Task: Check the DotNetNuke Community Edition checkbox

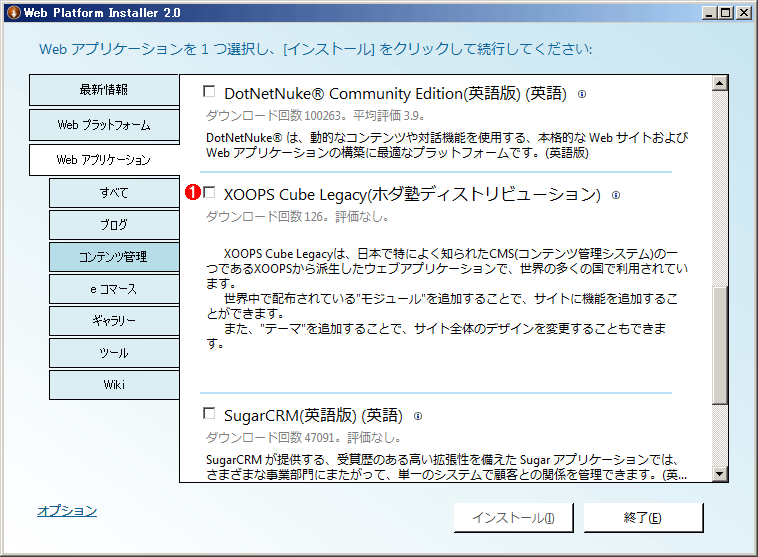Action: pos(209,91)
